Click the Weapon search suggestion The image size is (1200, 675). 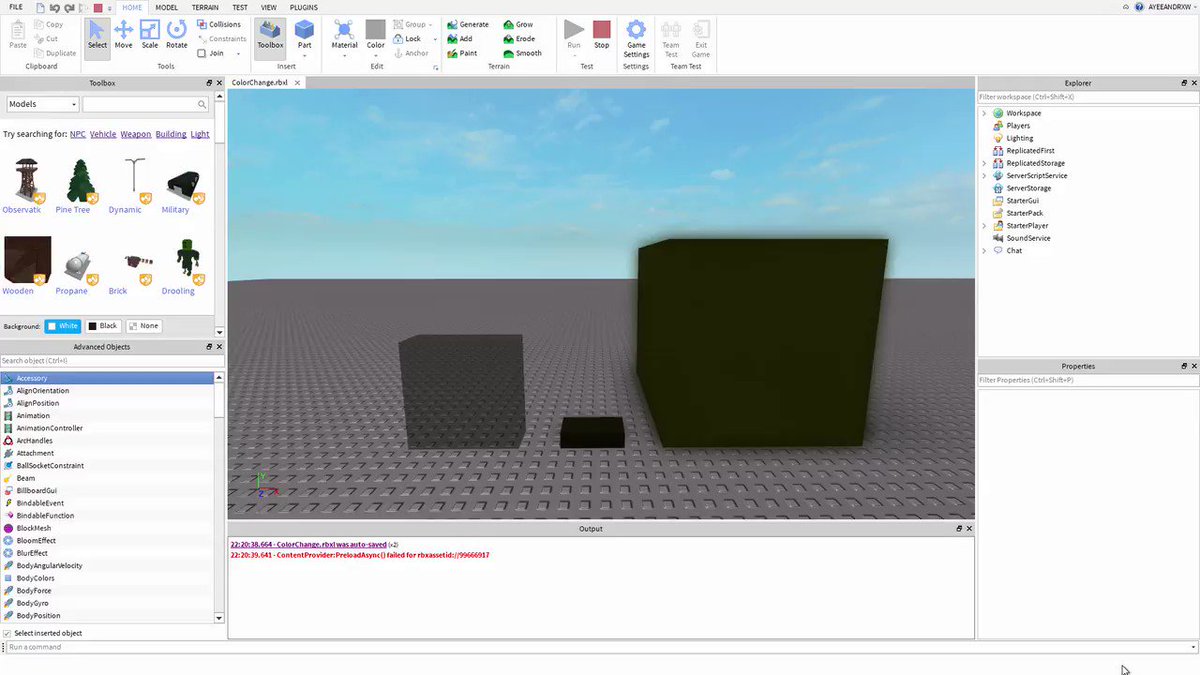pos(136,134)
